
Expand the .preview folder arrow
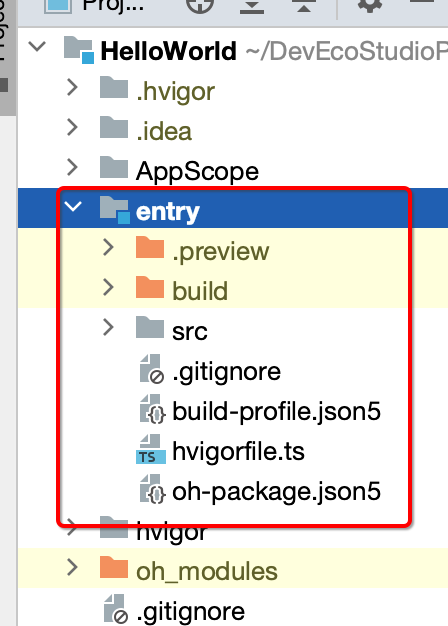(x=108, y=247)
